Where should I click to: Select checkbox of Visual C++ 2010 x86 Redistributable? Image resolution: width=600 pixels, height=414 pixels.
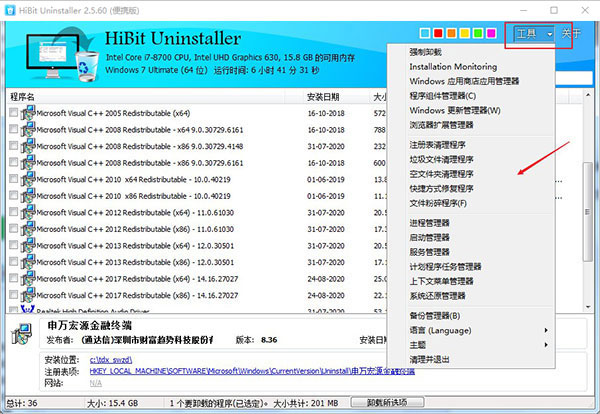tap(13, 195)
